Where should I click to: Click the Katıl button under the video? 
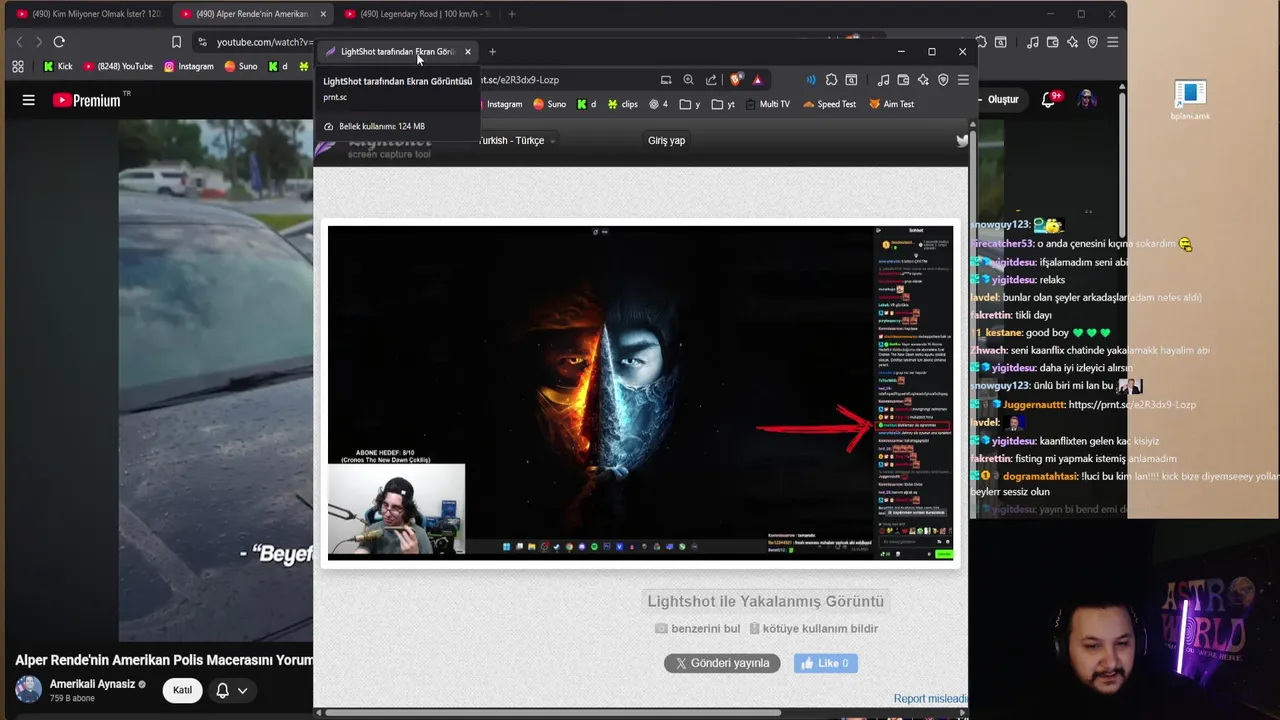click(182, 690)
